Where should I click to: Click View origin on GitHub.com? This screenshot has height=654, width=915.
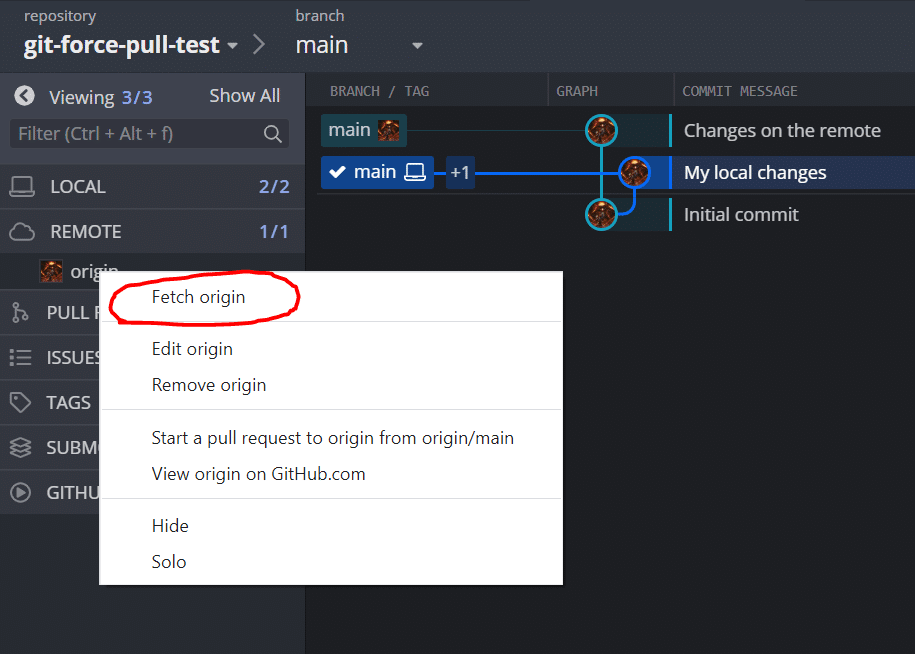click(x=259, y=474)
